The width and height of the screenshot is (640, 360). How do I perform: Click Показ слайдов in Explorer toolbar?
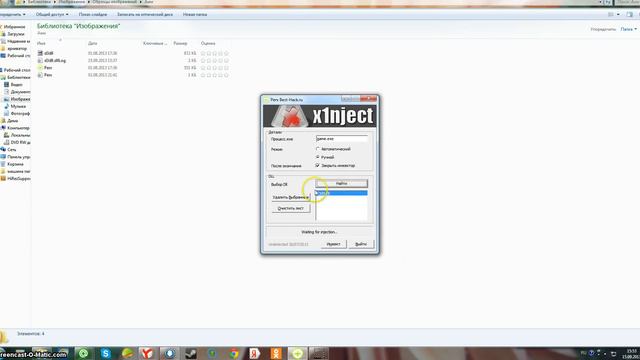(x=93, y=14)
